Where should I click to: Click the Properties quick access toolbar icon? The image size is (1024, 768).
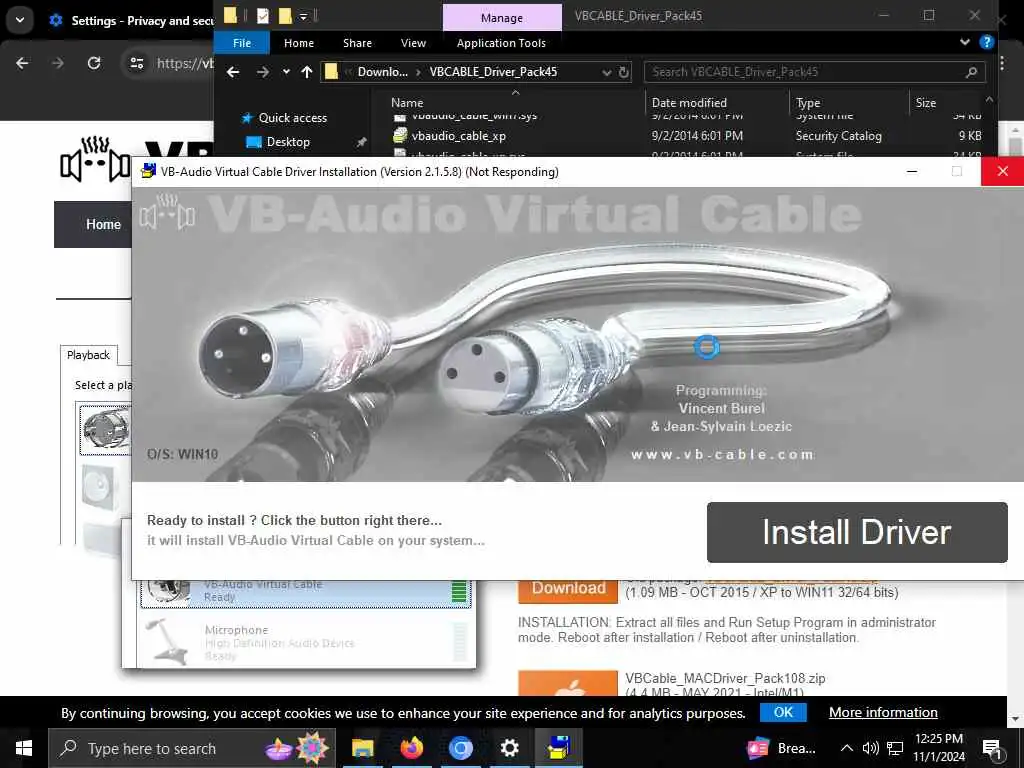263,16
